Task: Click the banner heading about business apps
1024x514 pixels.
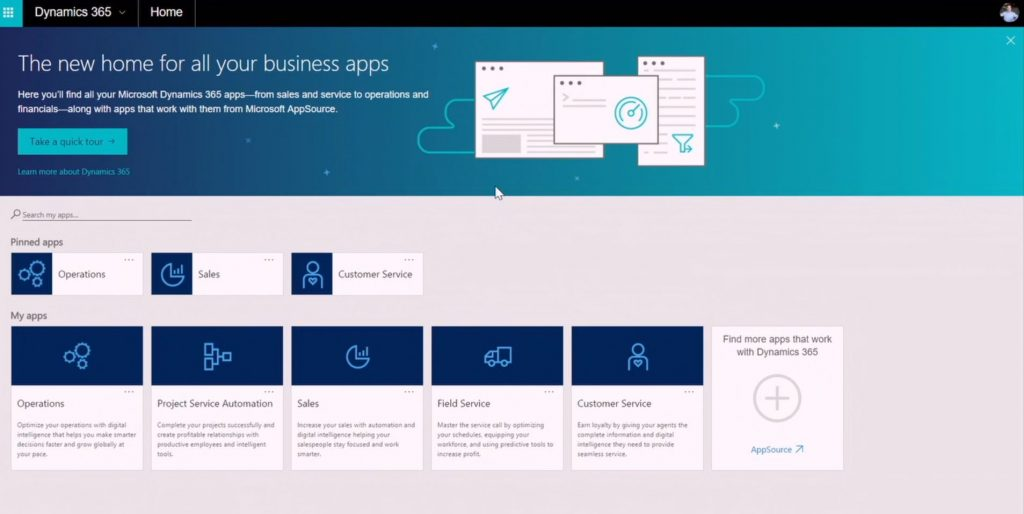Action: pyautogui.click(x=203, y=63)
